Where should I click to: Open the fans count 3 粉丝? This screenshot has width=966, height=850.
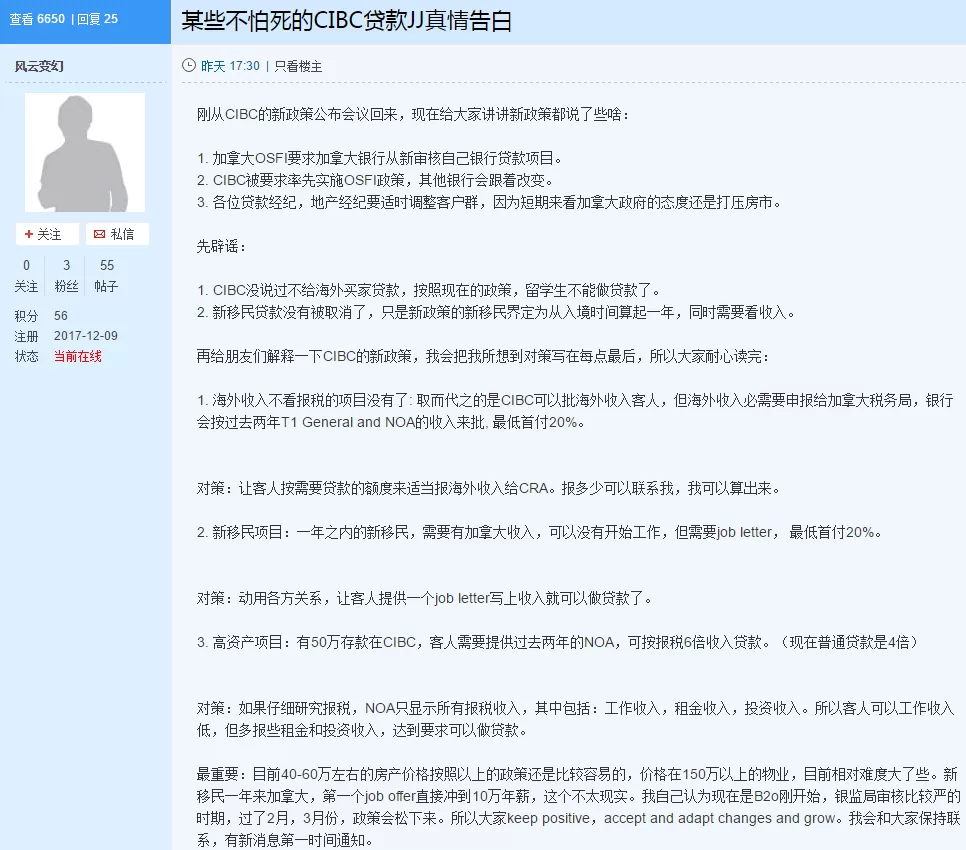67,275
